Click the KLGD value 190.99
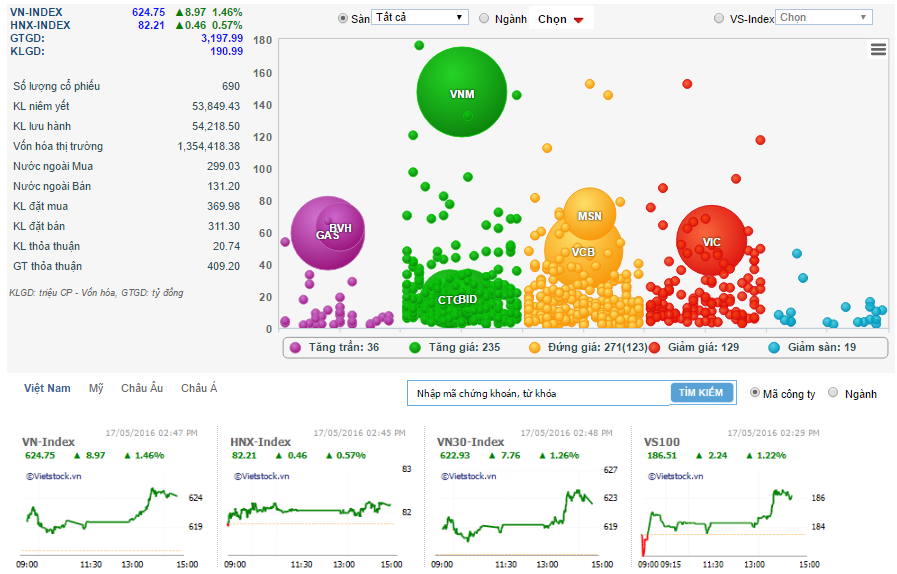 pos(227,52)
